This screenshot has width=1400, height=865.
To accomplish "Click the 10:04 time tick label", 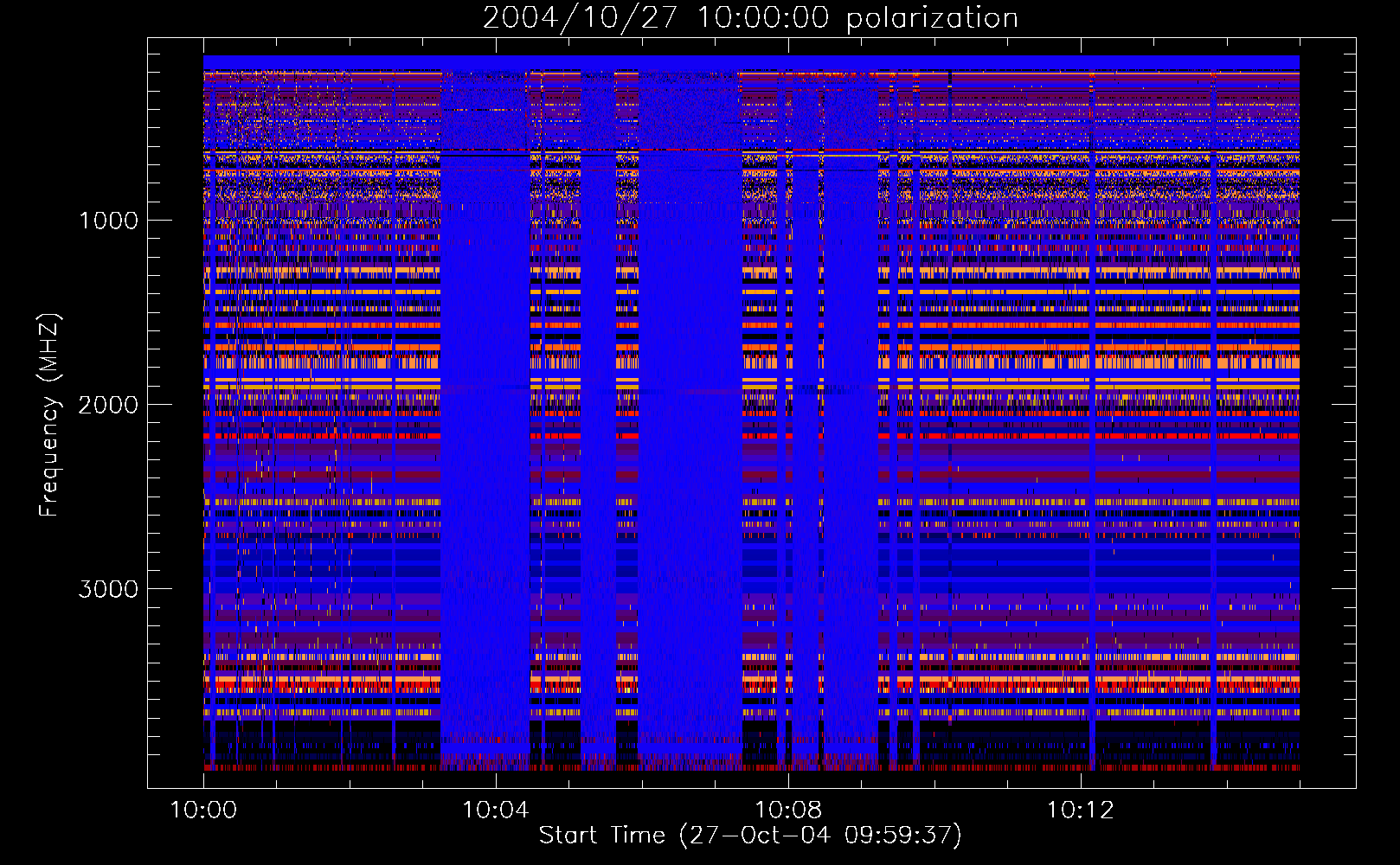I will pyautogui.click(x=496, y=811).
